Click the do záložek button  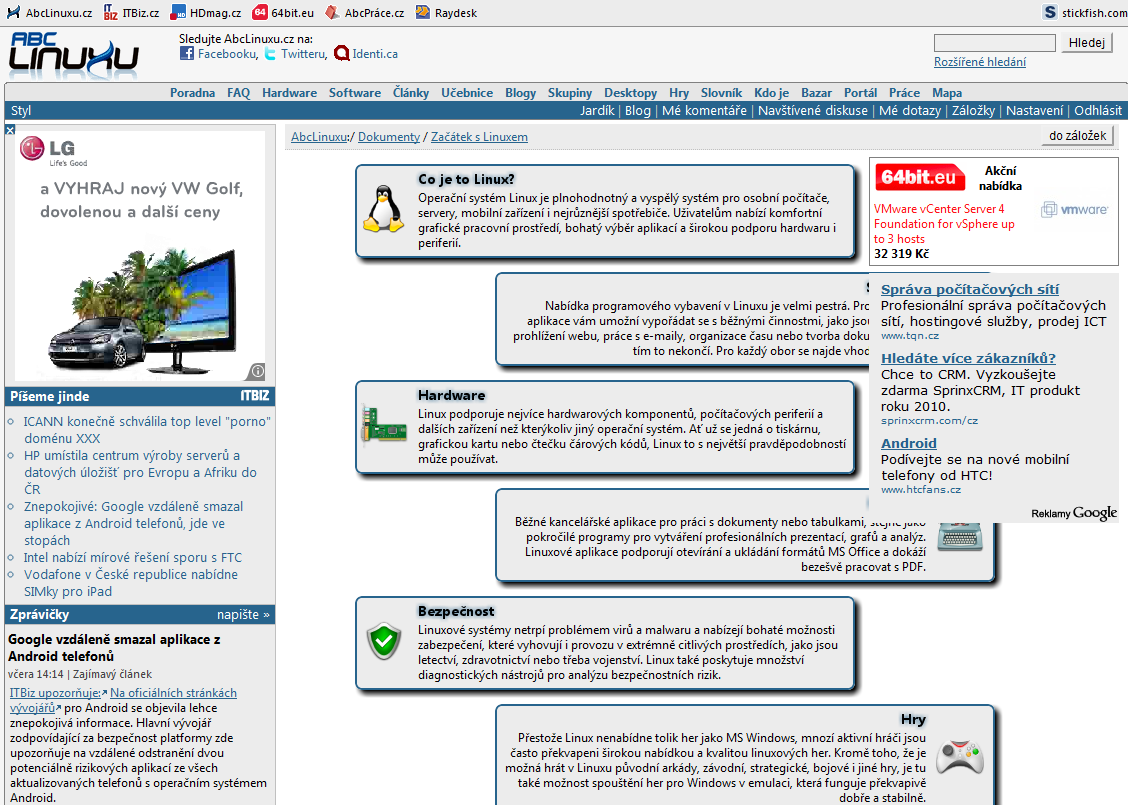1078,135
